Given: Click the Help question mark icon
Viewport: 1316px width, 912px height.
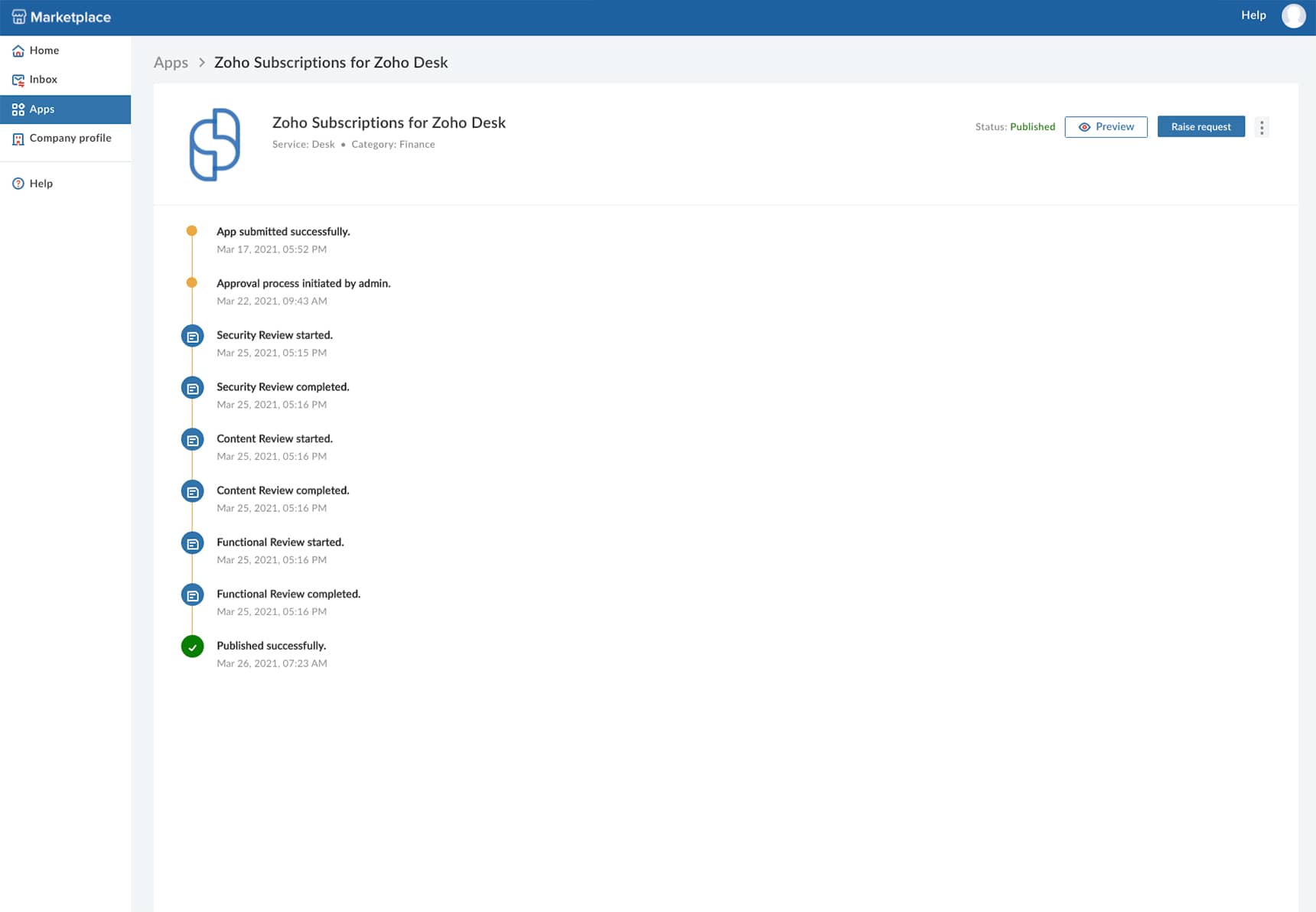Looking at the screenshot, I should pos(18,184).
